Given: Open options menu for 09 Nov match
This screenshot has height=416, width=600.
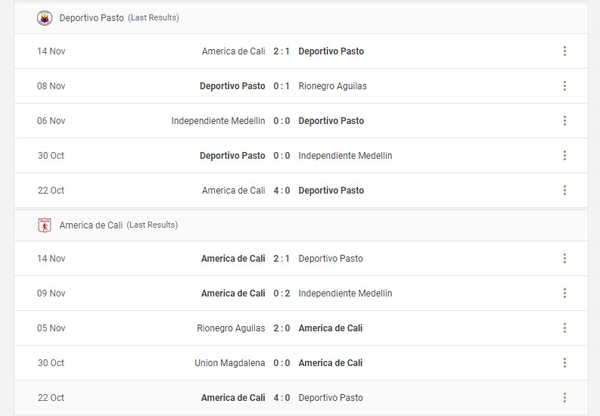Looking at the screenshot, I should (x=565, y=293).
